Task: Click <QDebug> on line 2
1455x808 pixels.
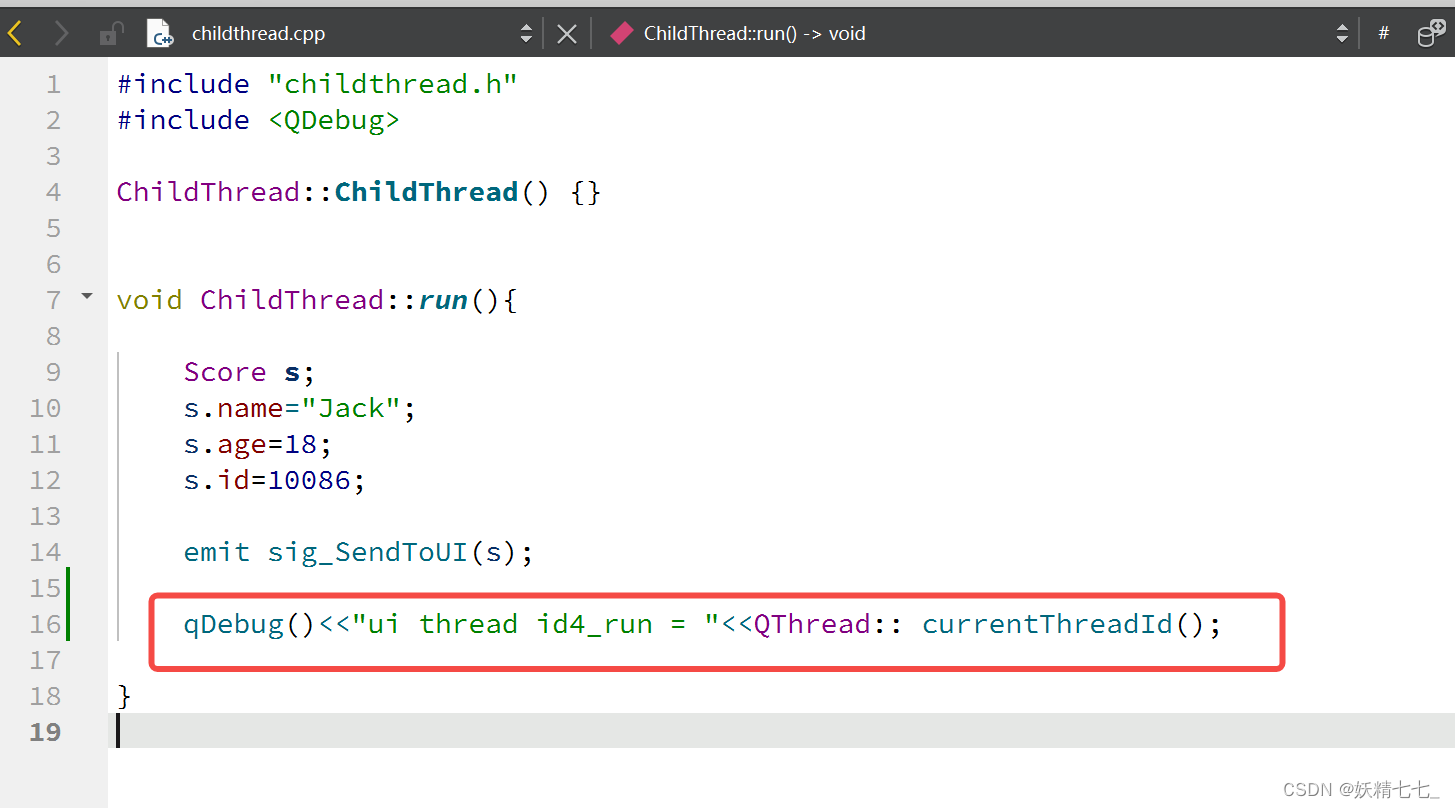Action: coord(334,120)
